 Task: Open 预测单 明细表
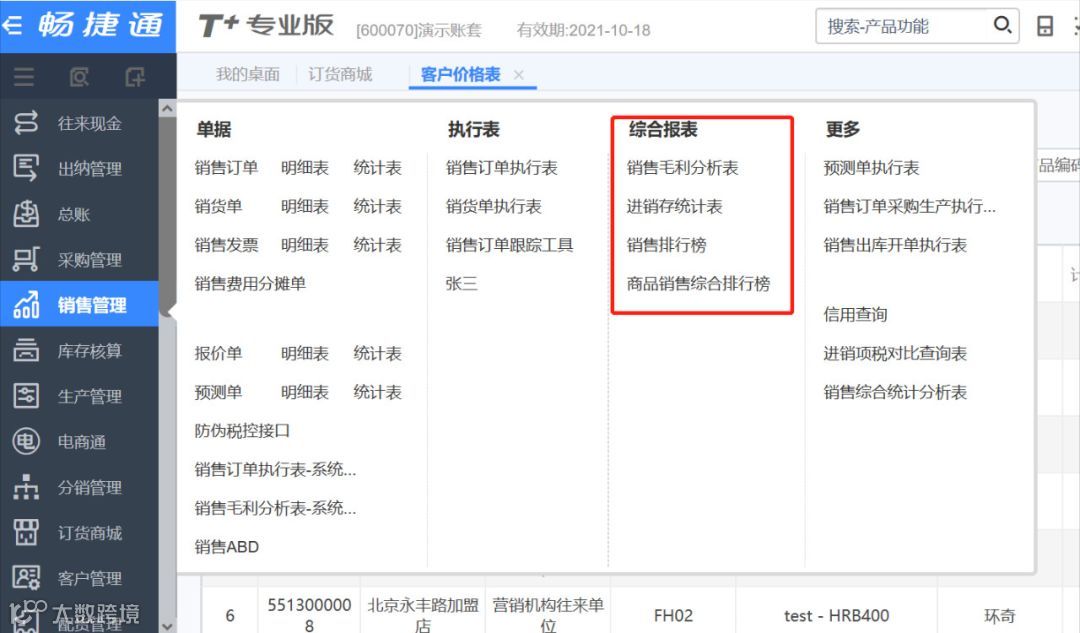[304, 393]
